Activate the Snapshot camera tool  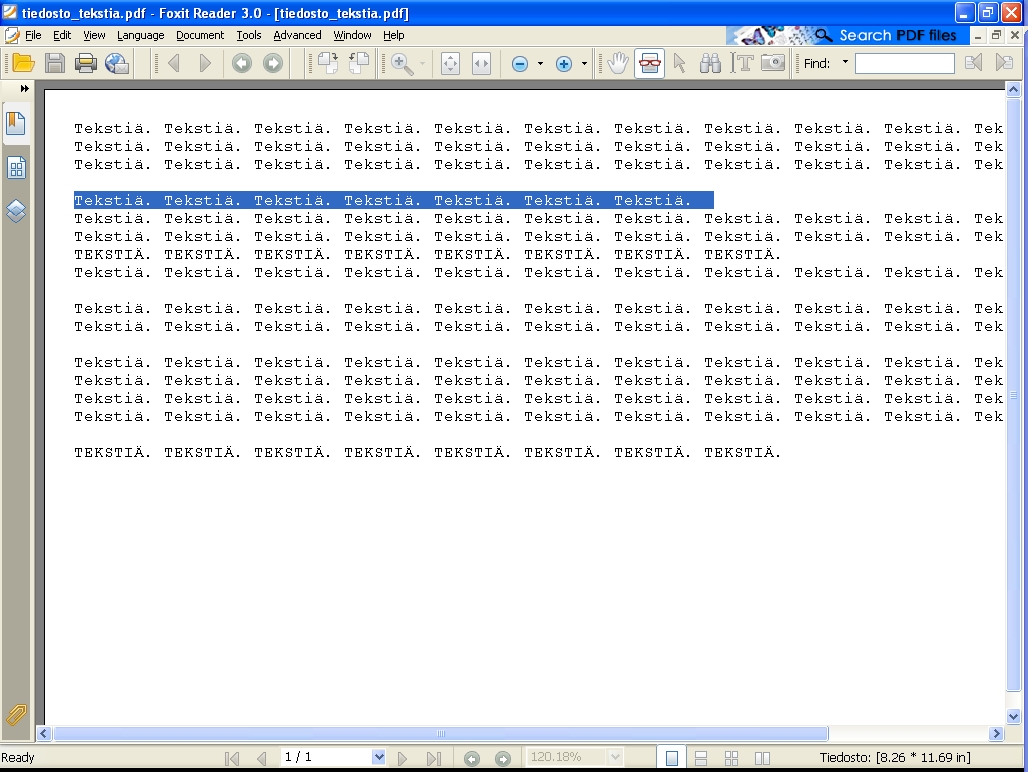pyautogui.click(x=772, y=63)
